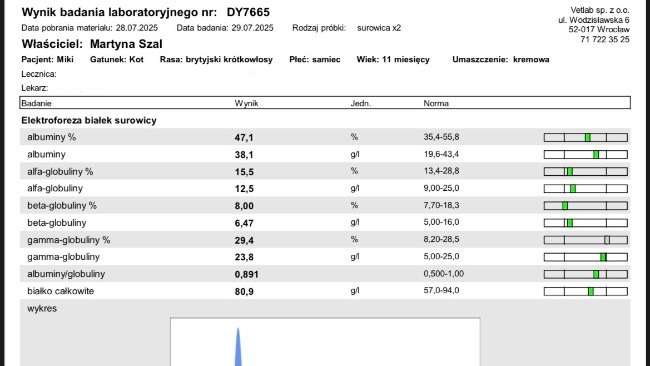Click the 52-017 Wrocław postal line
The width and height of the screenshot is (650, 366).
[x=599, y=29]
